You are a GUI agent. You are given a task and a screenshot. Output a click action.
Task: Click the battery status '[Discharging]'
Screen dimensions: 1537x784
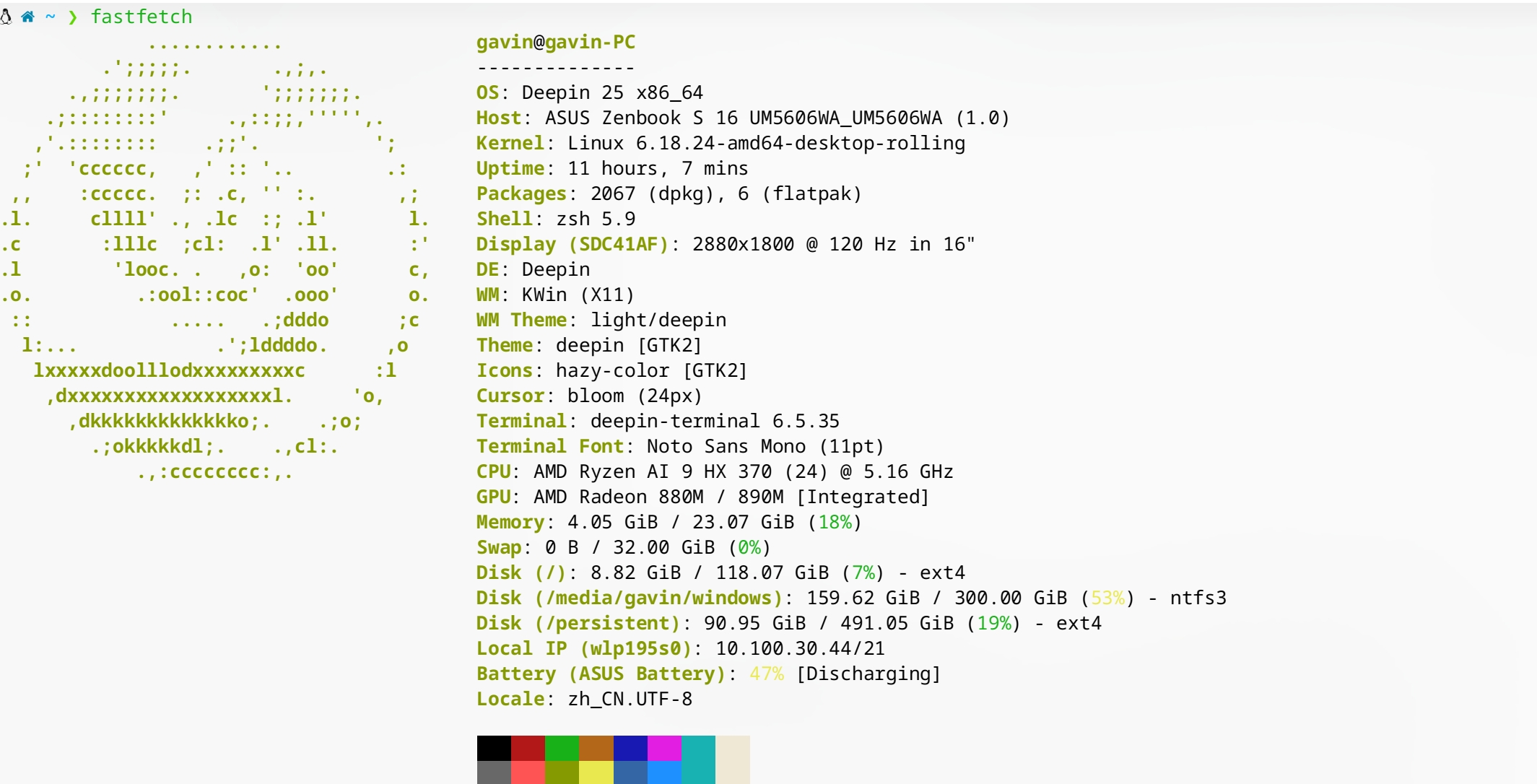[868, 674]
